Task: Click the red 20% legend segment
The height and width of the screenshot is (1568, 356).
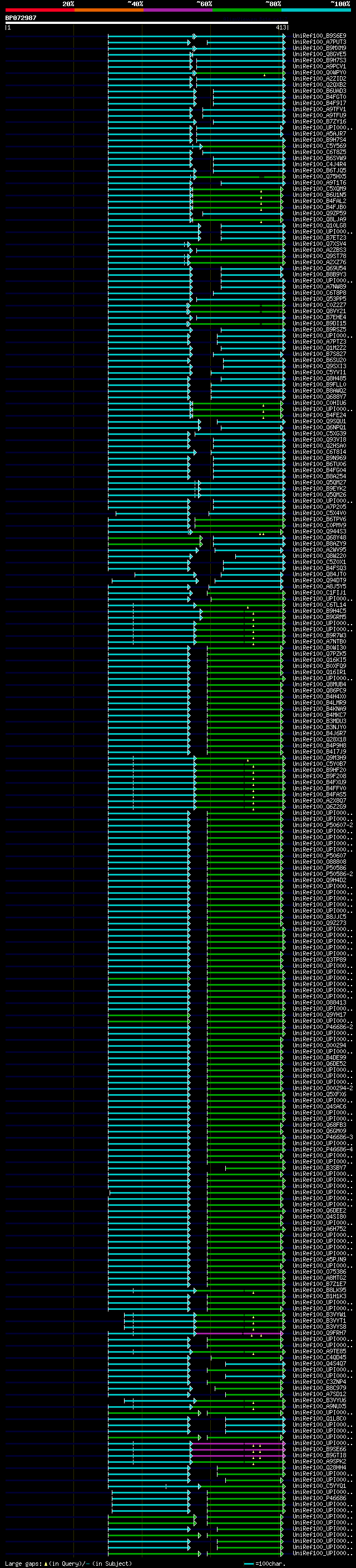Action: click(39, 10)
